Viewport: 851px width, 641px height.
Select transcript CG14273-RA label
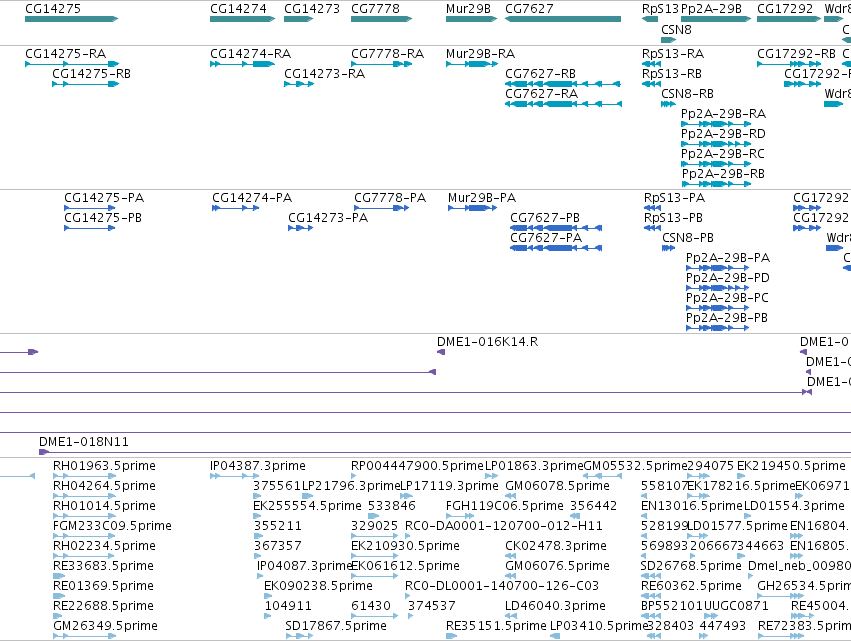point(325,74)
